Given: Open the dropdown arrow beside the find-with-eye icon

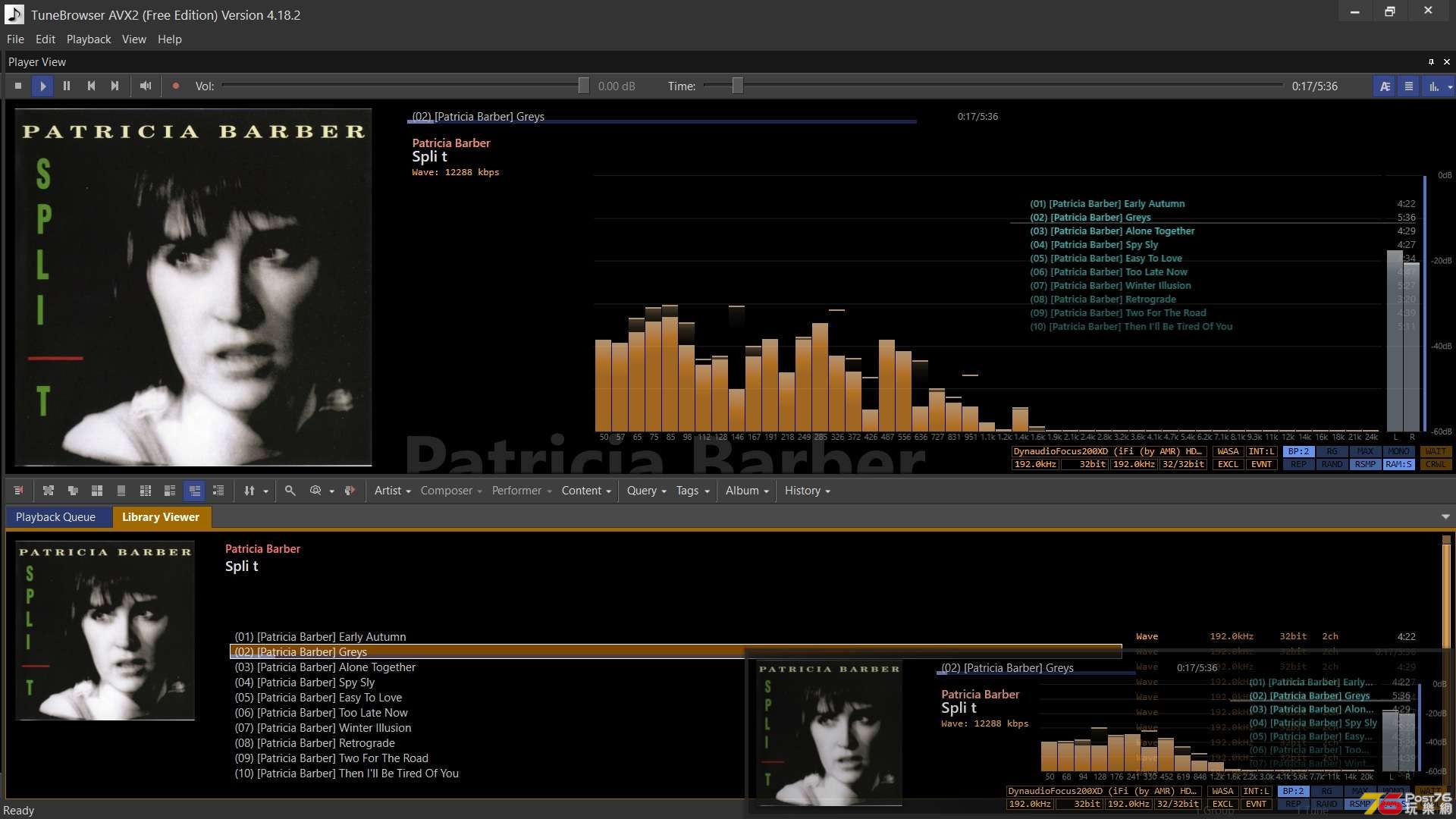Looking at the screenshot, I should [x=331, y=491].
